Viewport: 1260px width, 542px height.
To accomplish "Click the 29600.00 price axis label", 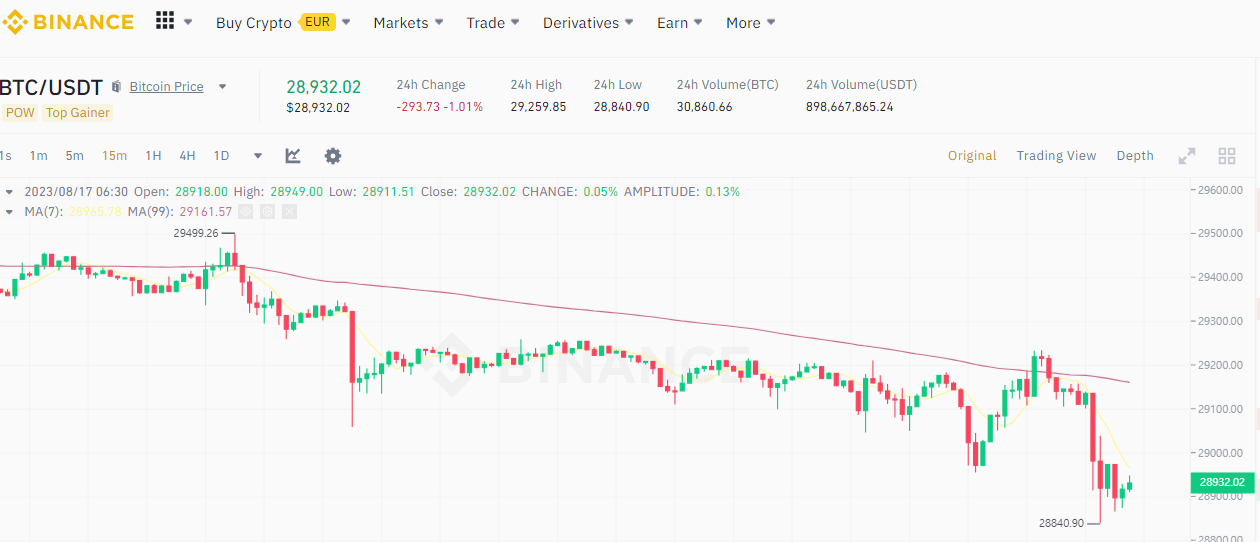I will click(x=1221, y=190).
